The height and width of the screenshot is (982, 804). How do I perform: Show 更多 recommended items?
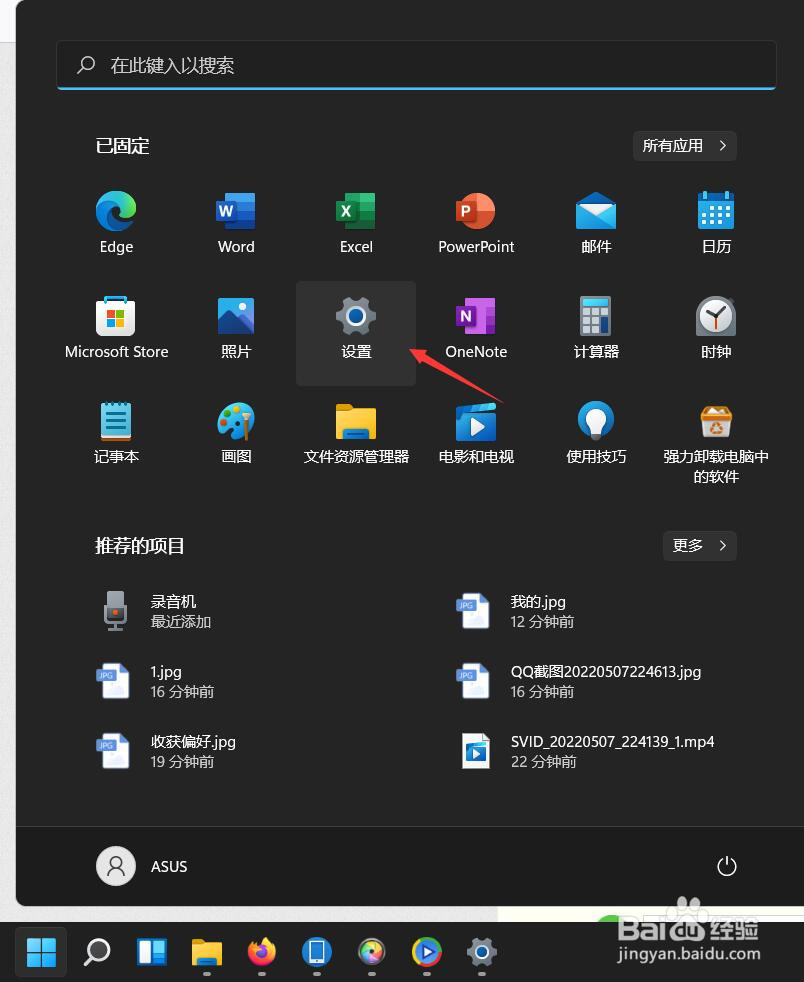tap(699, 545)
